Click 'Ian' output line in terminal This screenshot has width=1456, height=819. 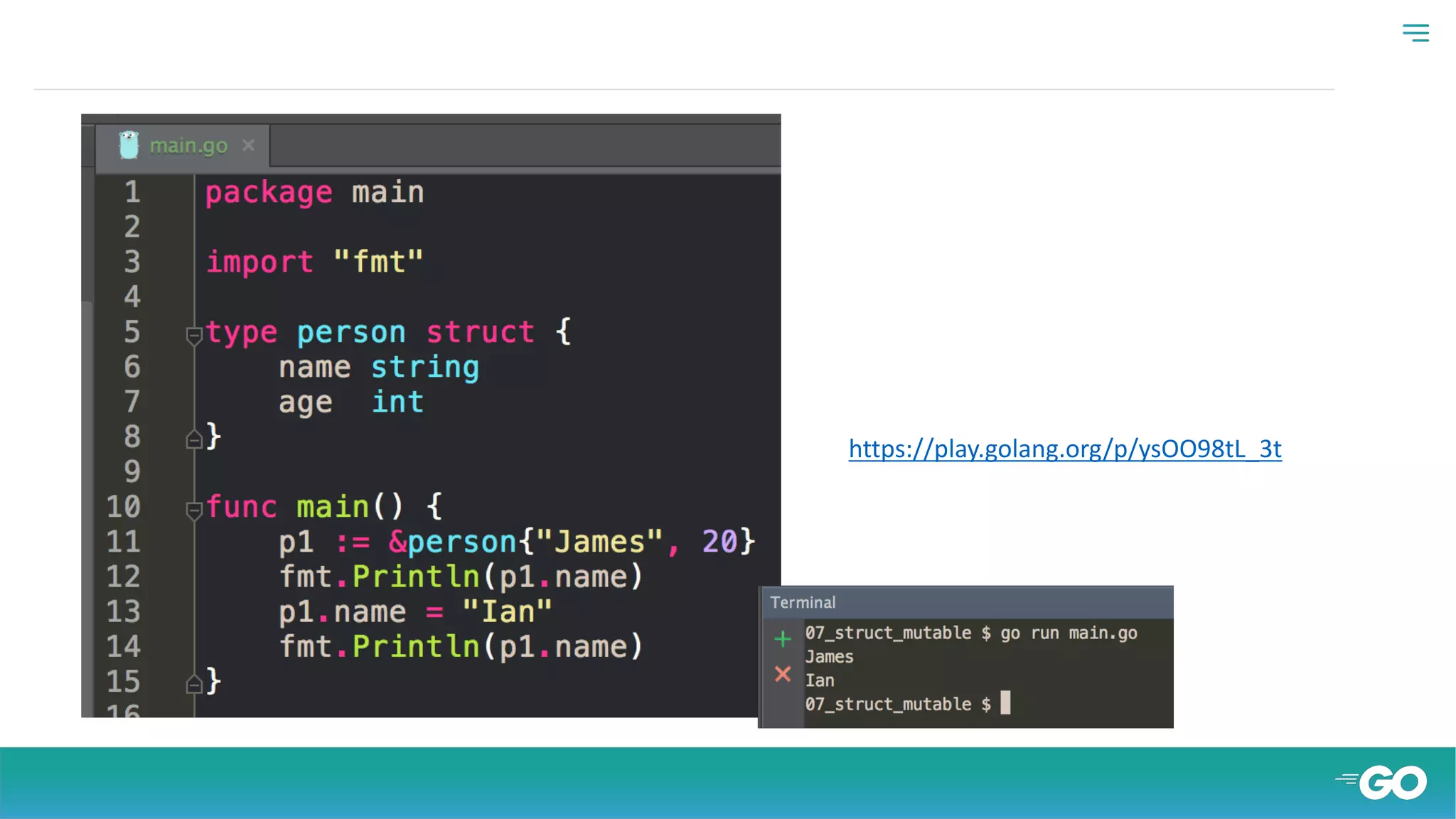820,680
